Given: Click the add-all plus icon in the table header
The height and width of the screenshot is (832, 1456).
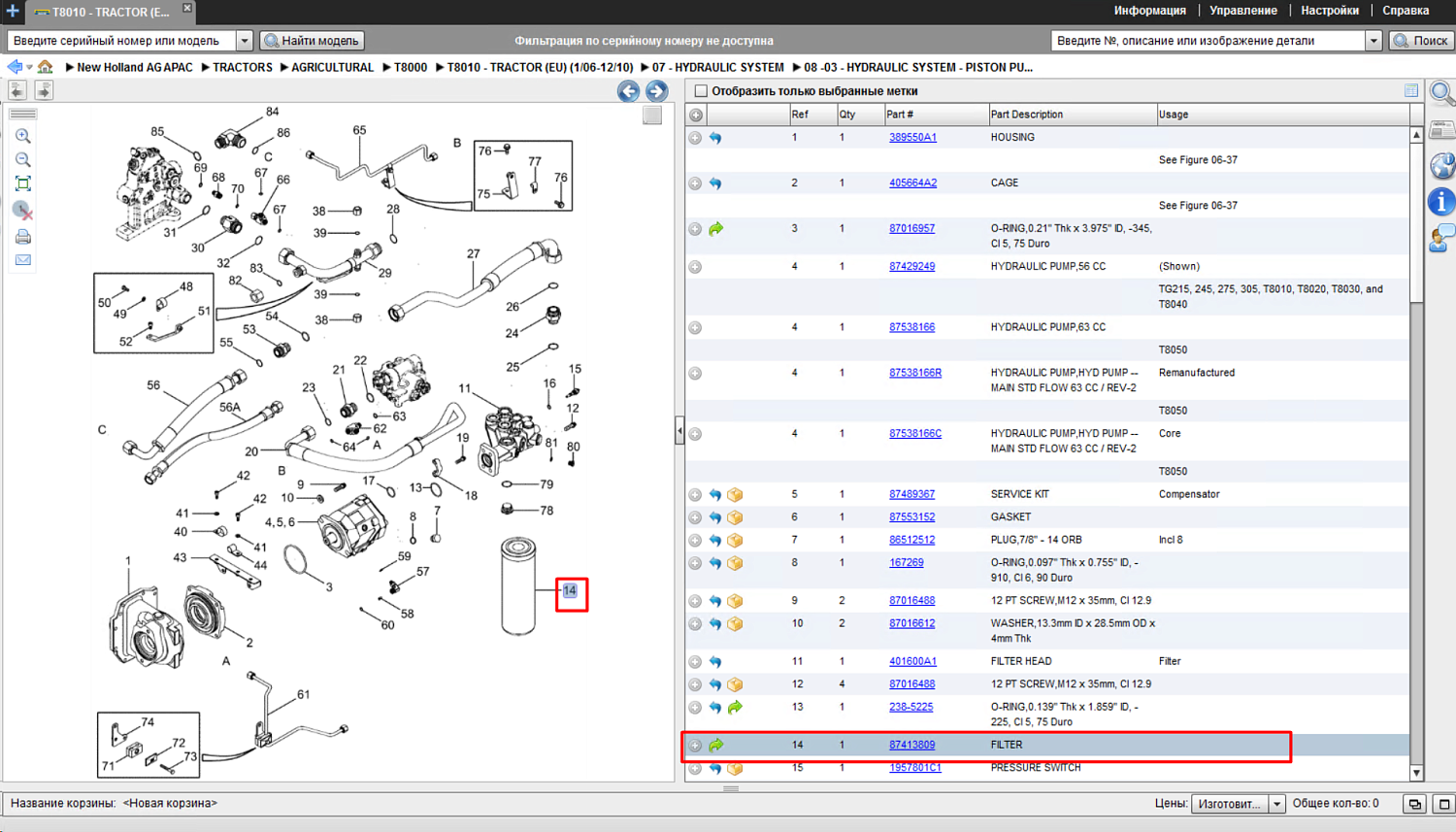Looking at the screenshot, I should click(x=696, y=115).
